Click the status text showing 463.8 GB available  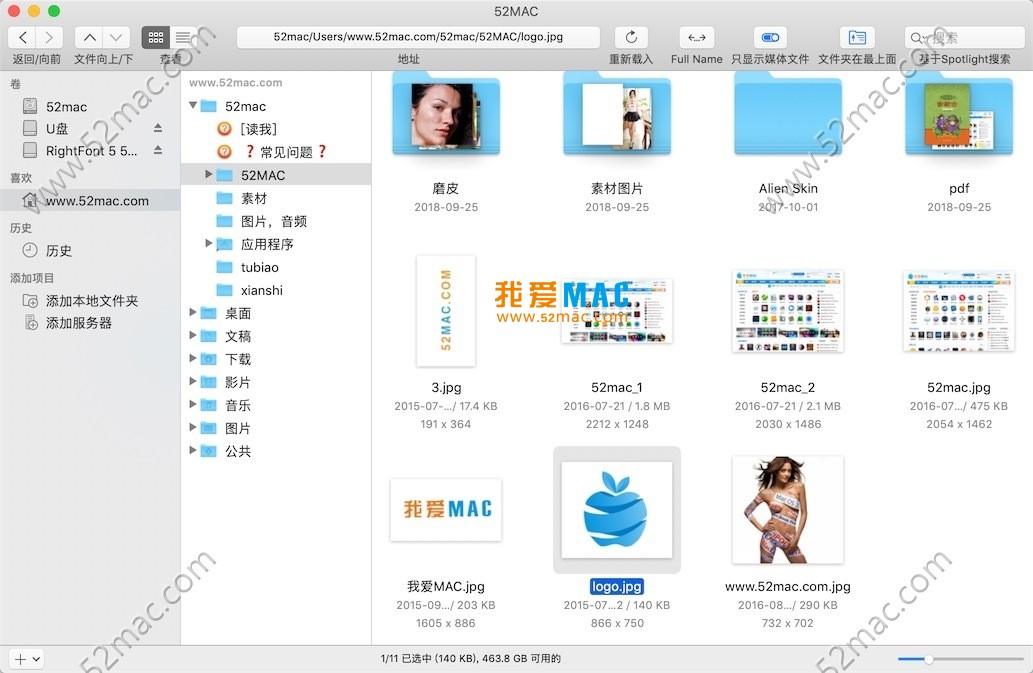tap(470, 659)
